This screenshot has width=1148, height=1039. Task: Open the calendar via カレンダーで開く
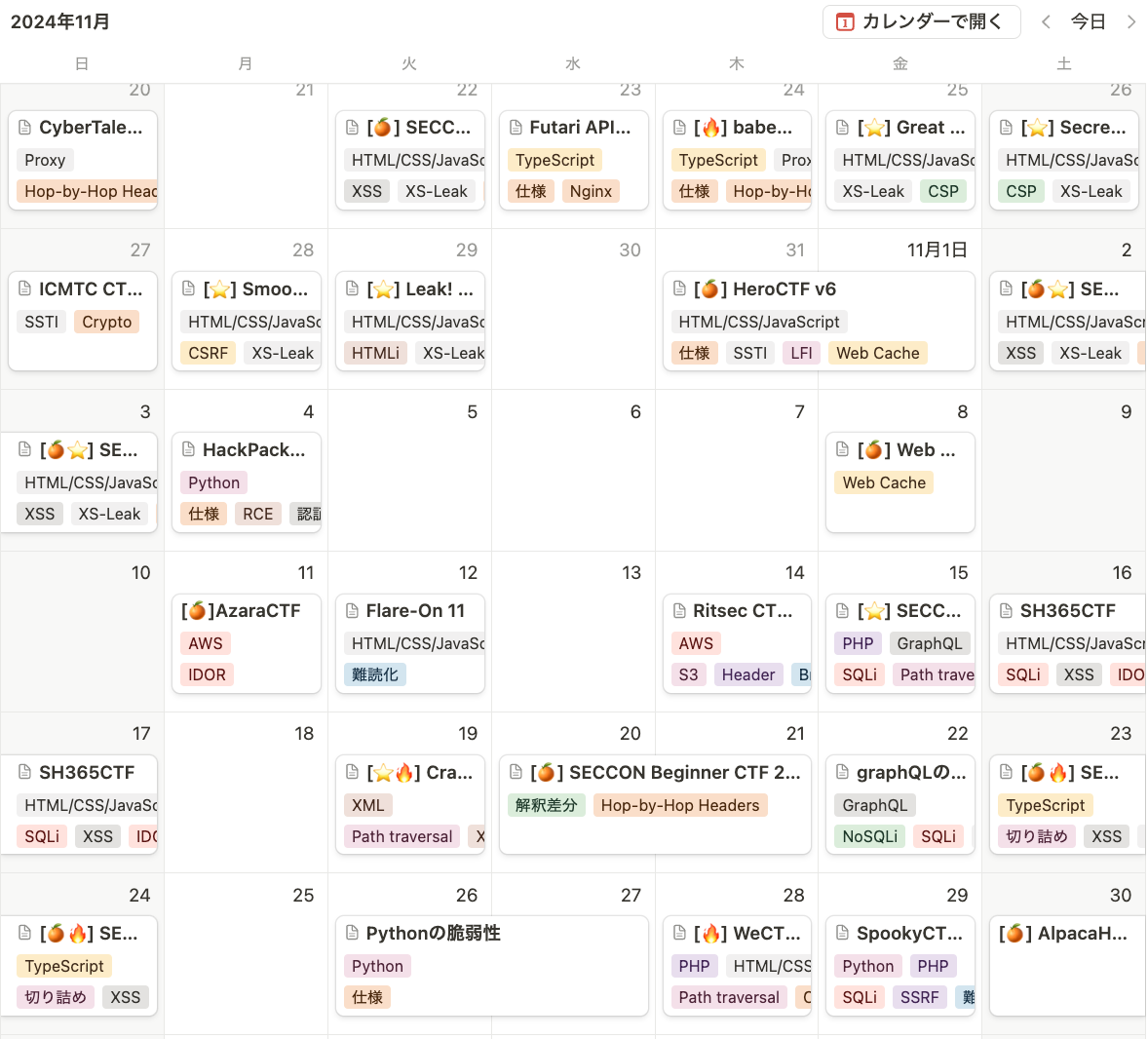921,22
